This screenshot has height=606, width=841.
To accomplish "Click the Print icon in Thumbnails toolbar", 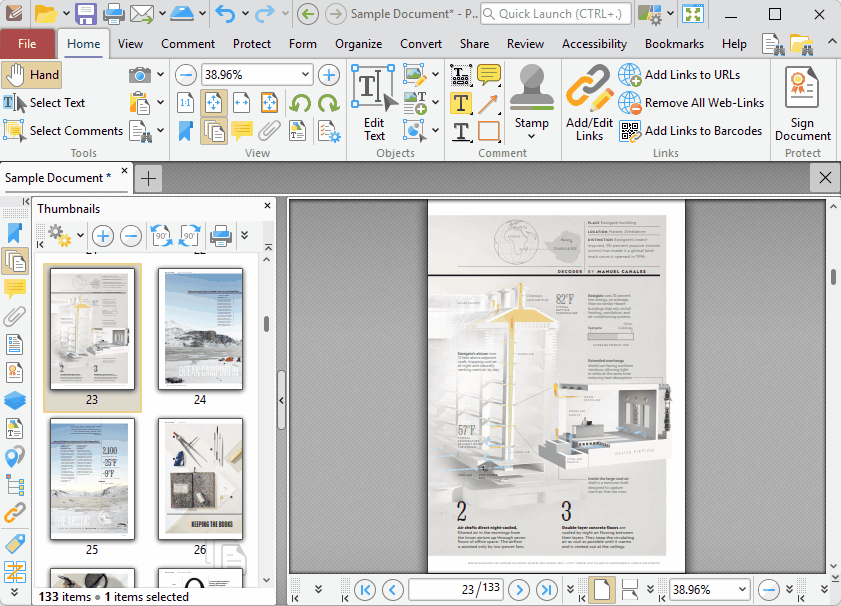I will coord(221,236).
